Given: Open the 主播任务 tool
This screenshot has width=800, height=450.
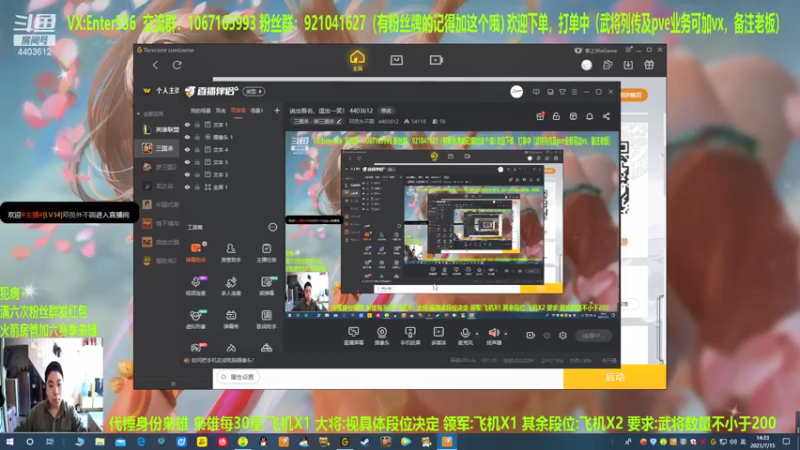Looking at the screenshot, I should coord(266,253).
